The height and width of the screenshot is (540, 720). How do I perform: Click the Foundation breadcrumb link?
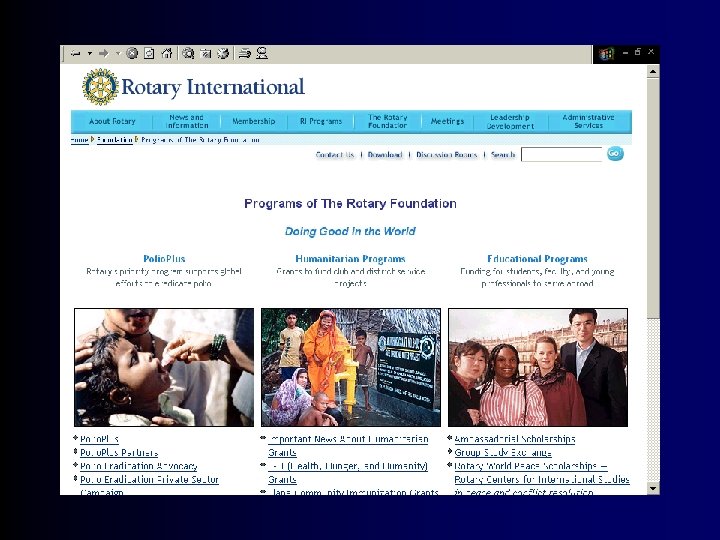(x=114, y=140)
